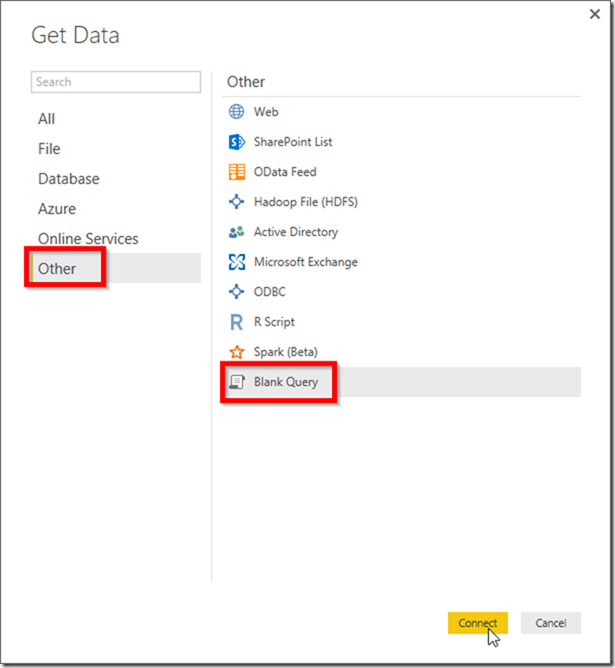Click the Active Directory people icon

click(236, 232)
